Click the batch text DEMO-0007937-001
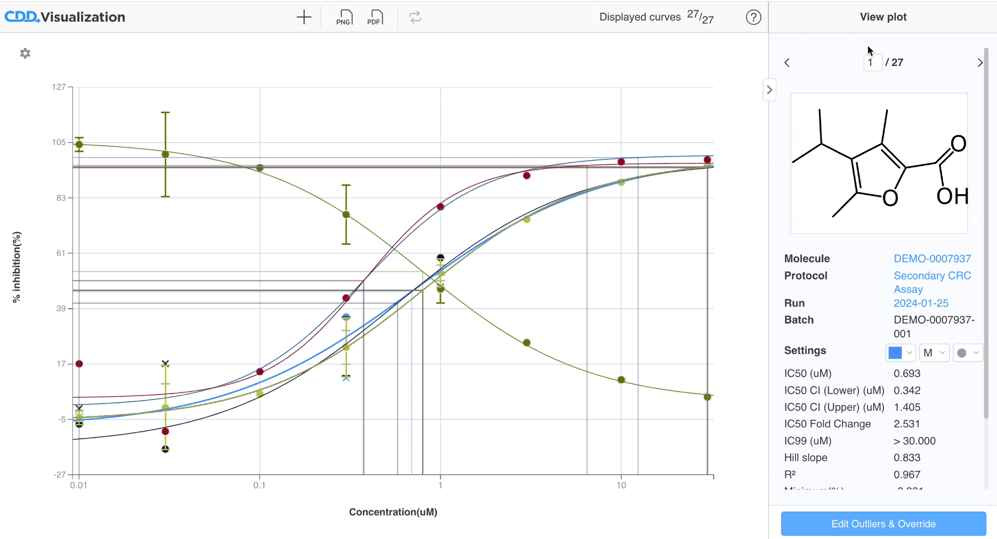This screenshot has width=997, height=539. [x=934, y=327]
